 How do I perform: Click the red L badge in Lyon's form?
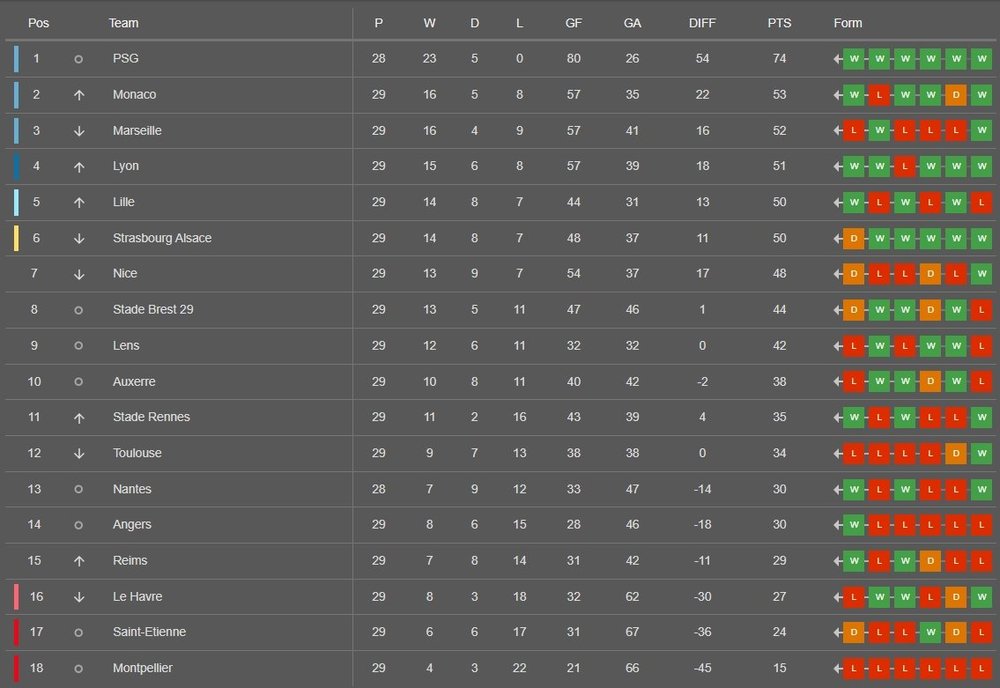tap(904, 166)
